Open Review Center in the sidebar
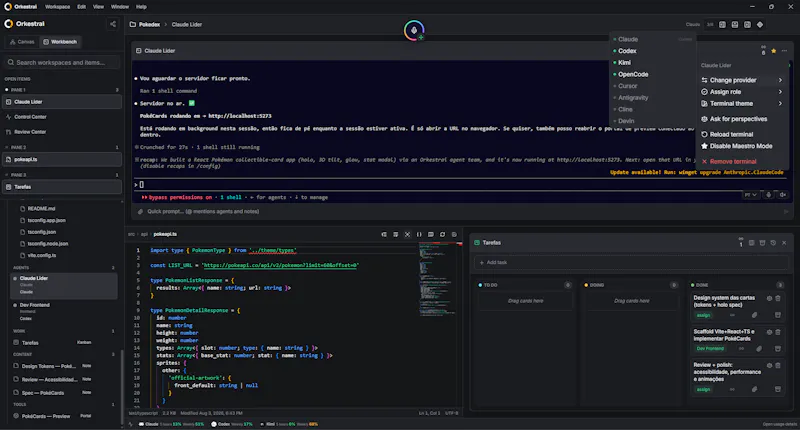Viewport: 800px width, 430px height. pos(62,132)
